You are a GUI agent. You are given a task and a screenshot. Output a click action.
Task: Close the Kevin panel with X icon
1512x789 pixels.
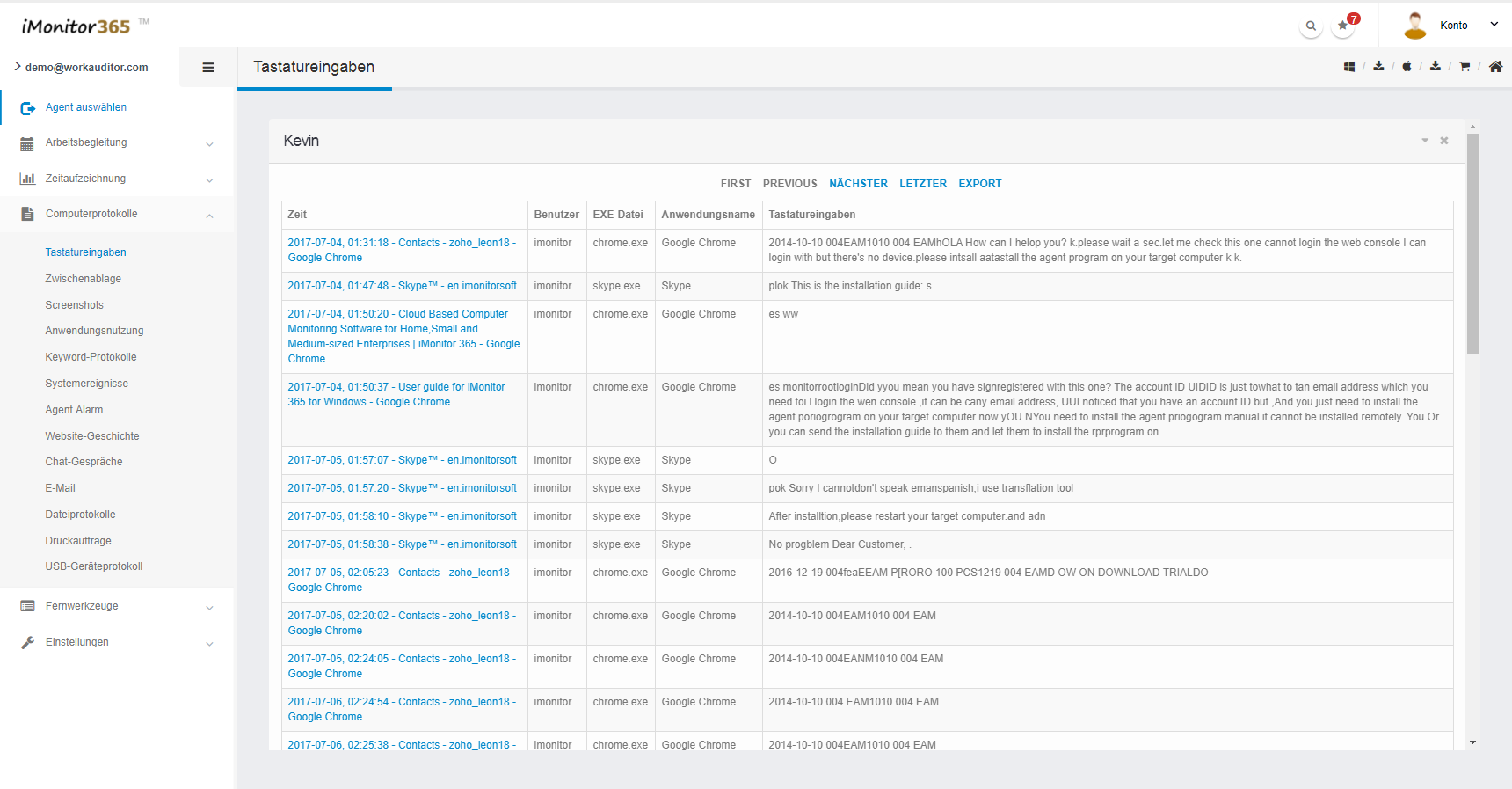click(x=1443, y=141)
